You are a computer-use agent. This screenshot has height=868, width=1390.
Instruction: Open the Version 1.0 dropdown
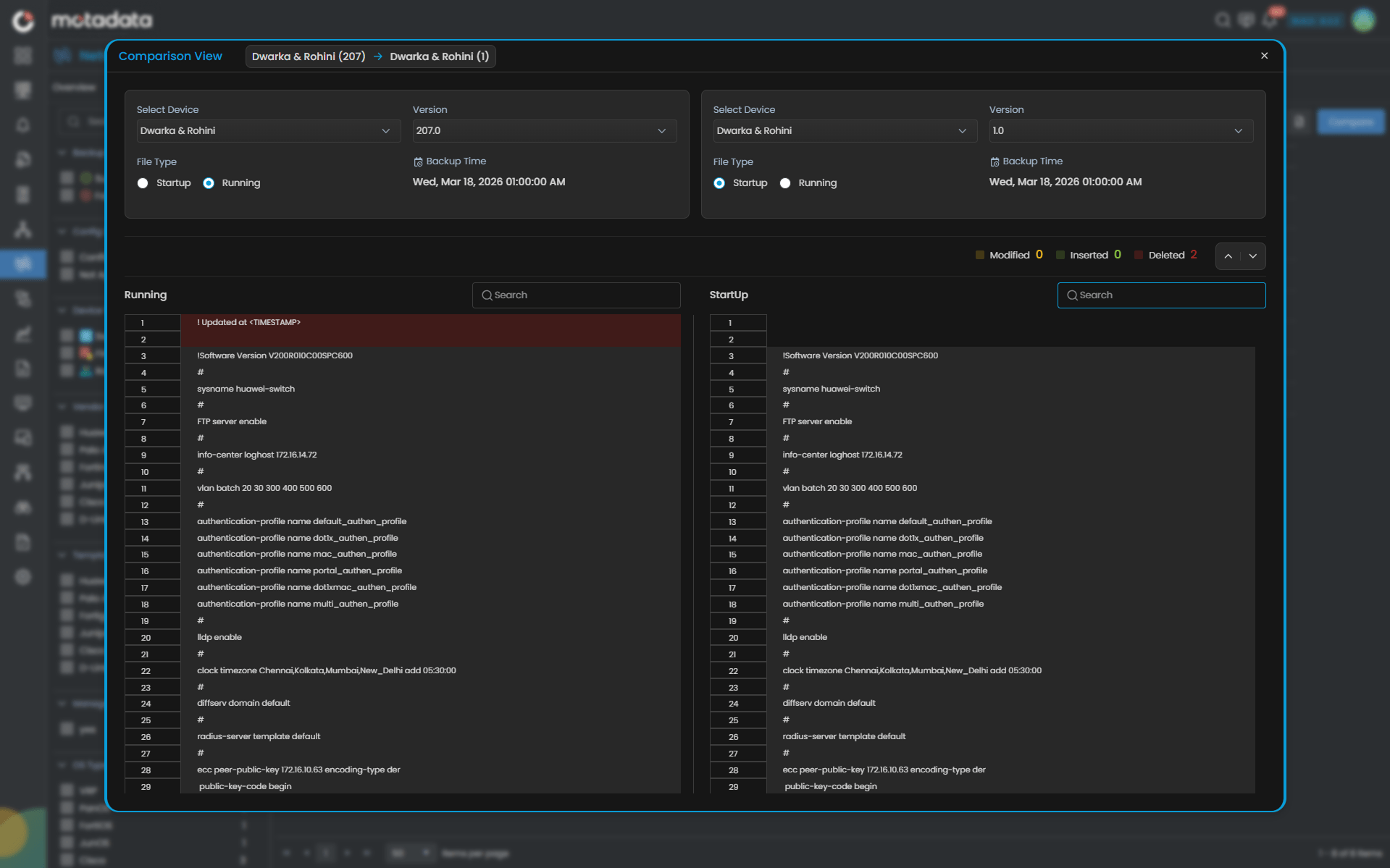click(1120, 131)
